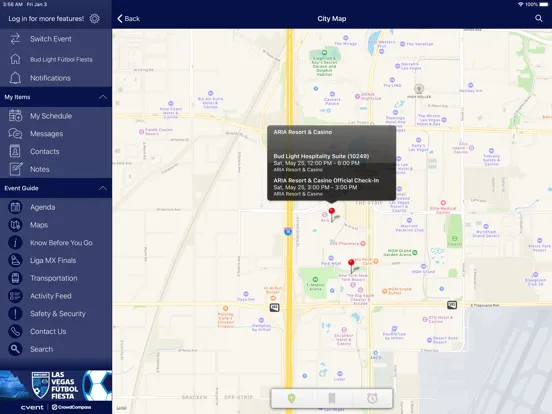Tap the Las Vegas Fútbol Fiesta banner
Image resolution: width=552 pixels, height=414 pixels.
[x=56, y=385]
